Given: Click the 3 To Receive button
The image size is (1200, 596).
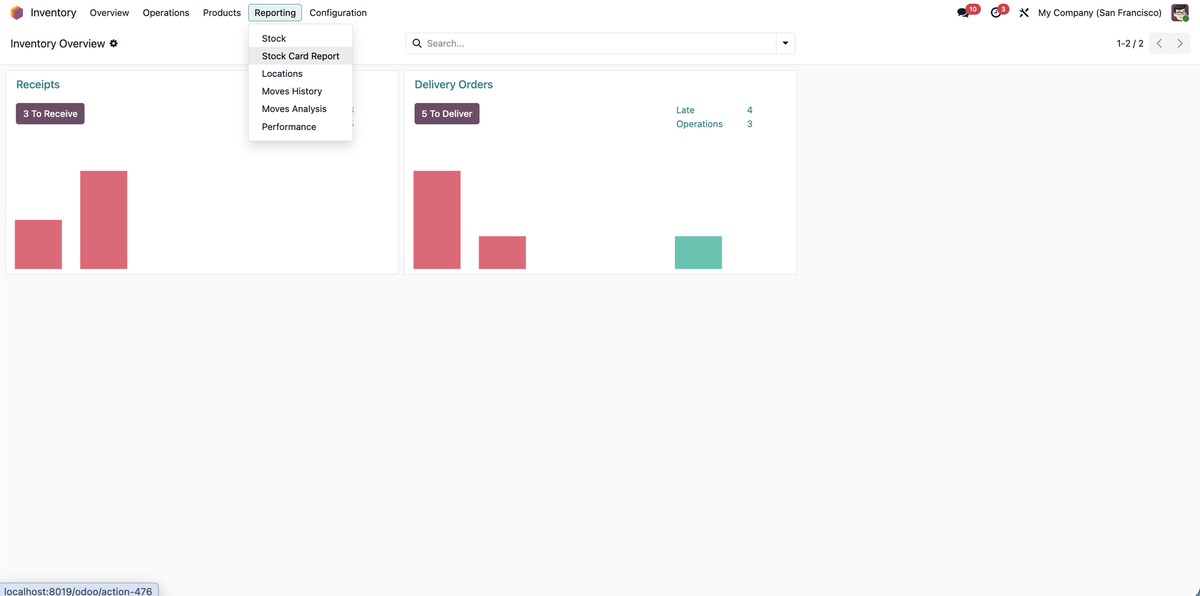Looking at the screenshot, I should pyautogui.click(x=49, y=113).
